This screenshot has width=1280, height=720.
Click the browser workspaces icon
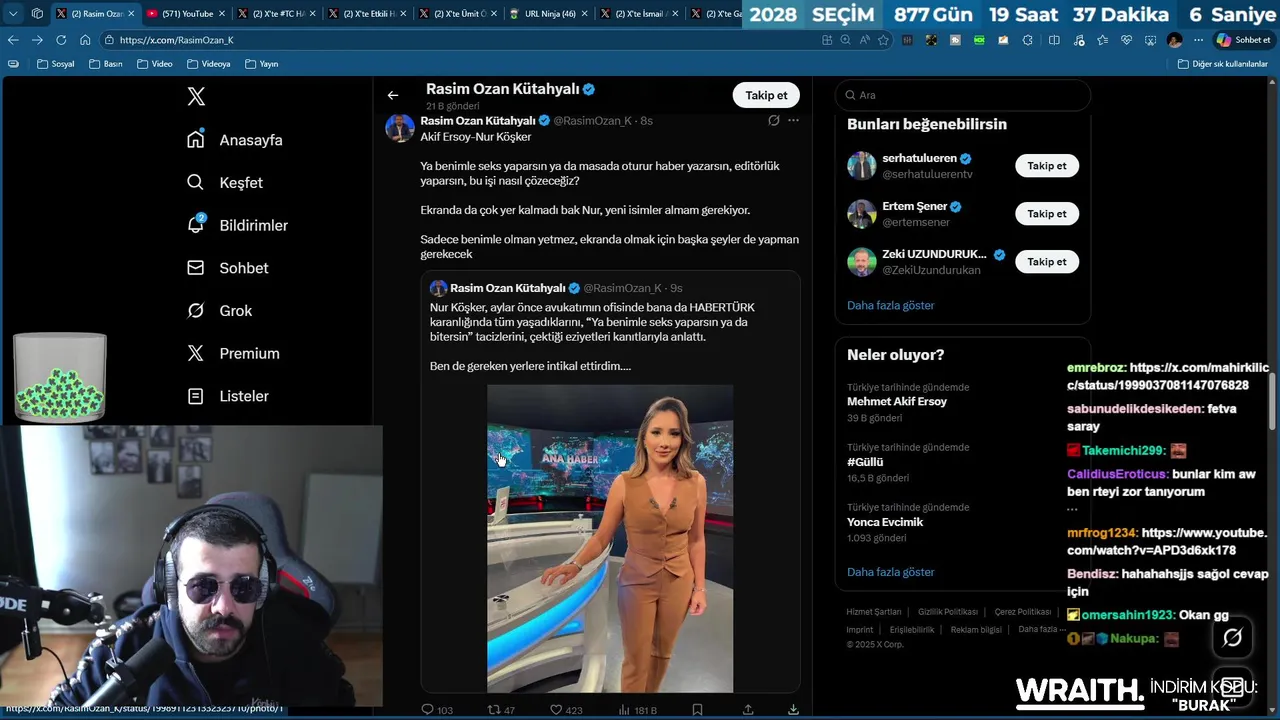37,14
